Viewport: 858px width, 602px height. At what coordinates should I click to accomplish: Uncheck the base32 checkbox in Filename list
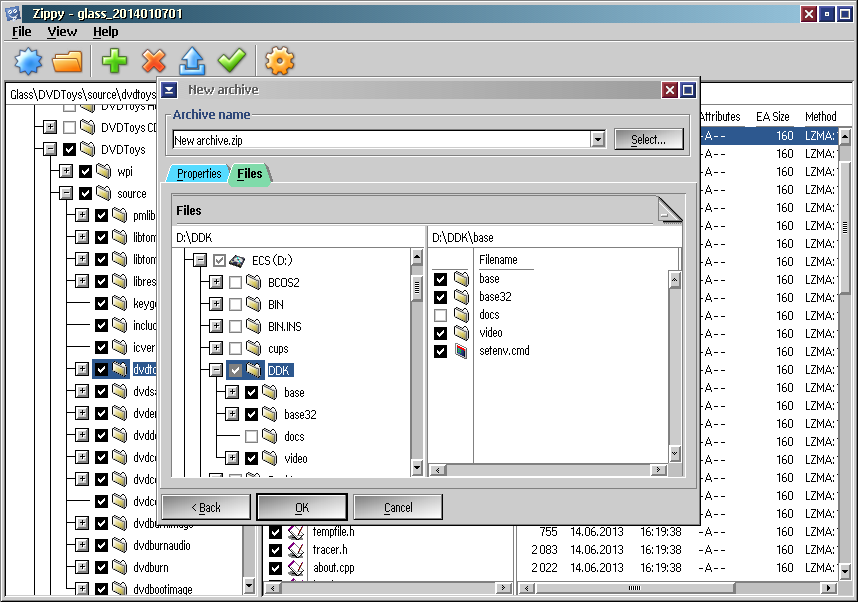pos(440,297)
